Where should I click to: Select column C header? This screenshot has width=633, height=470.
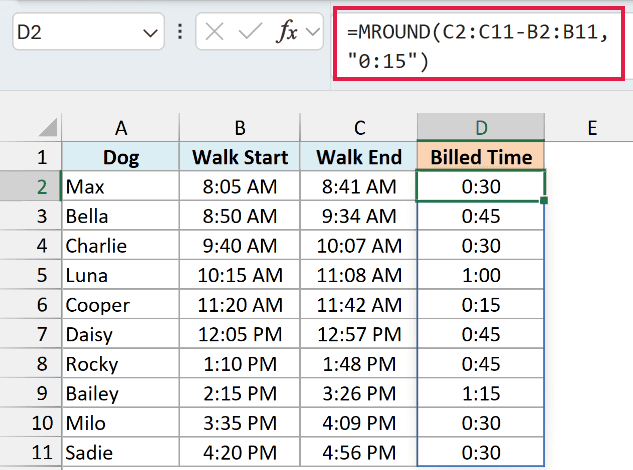[x=359, y=128]
